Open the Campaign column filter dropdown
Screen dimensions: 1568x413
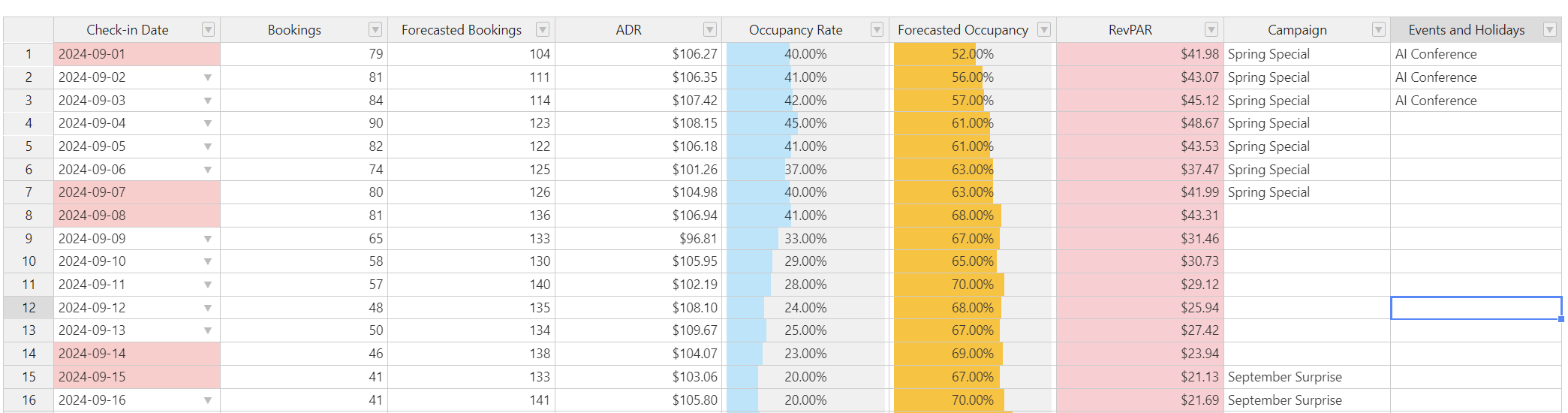(1379, 30)
